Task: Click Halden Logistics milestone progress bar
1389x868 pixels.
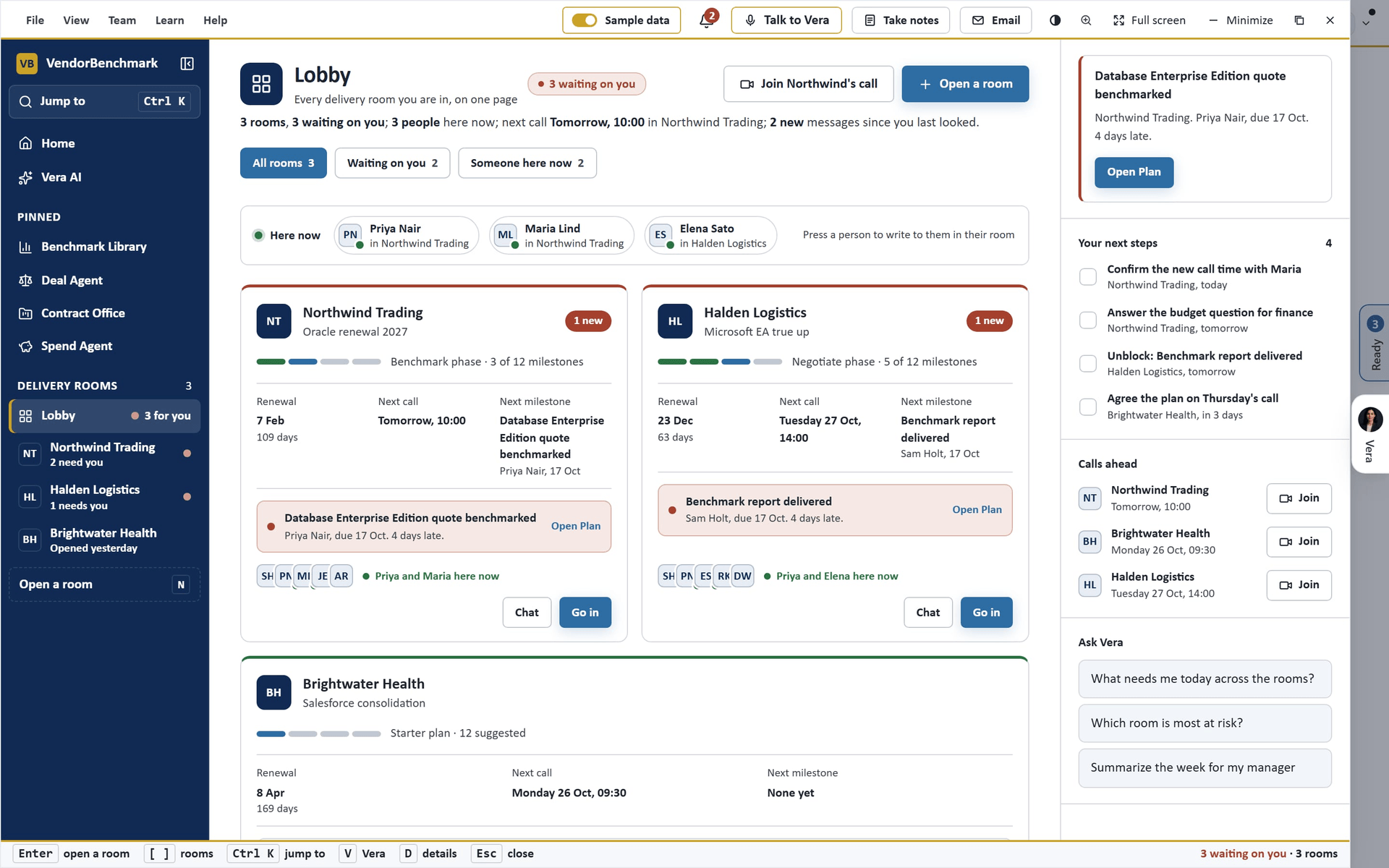Action: (x=720, y=362)
